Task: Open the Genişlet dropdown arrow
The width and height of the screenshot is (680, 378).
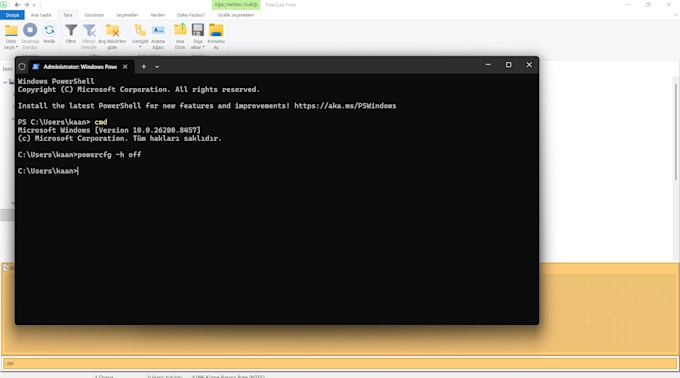Action: (x=140, y=47)
